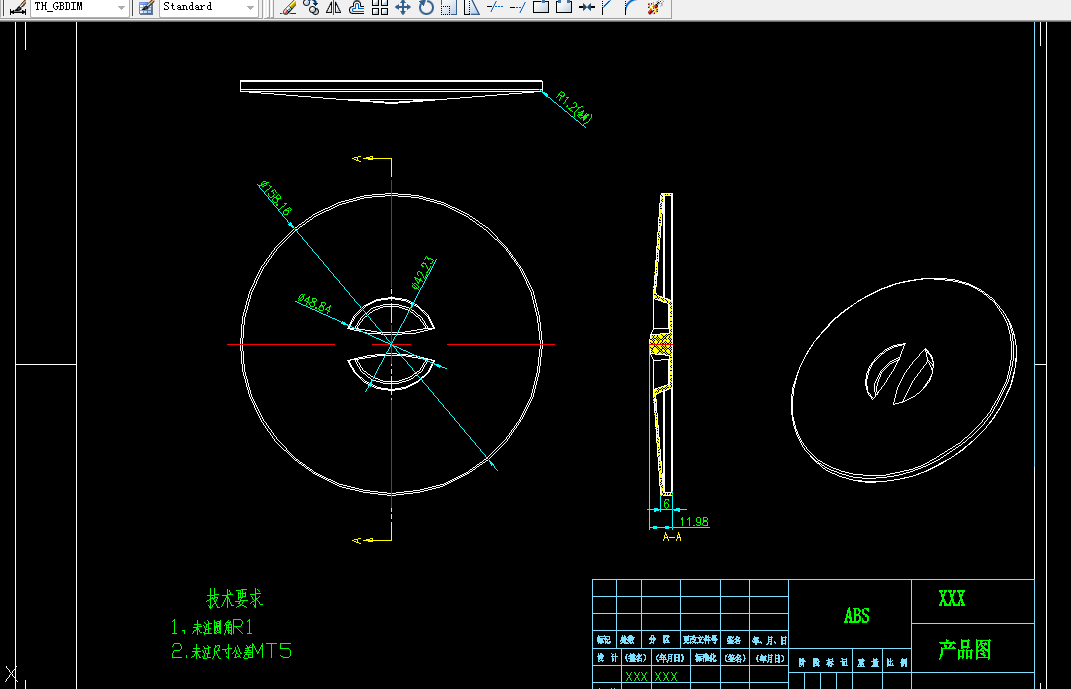The image size is (1071, 689).
Task: Select the Trim tool
Action: pos(495,8)
